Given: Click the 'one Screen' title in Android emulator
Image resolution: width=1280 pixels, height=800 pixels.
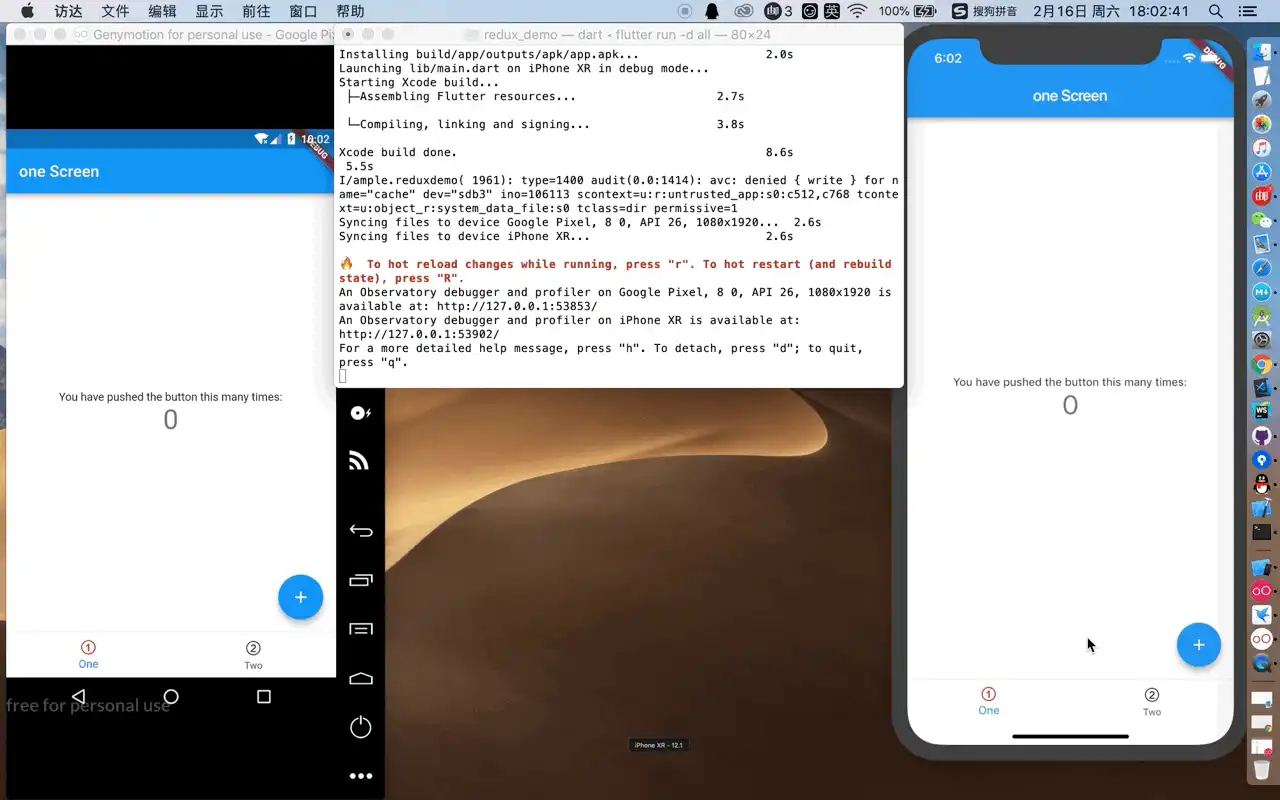Looking at the screenshot, I should (x=59, y=171).
